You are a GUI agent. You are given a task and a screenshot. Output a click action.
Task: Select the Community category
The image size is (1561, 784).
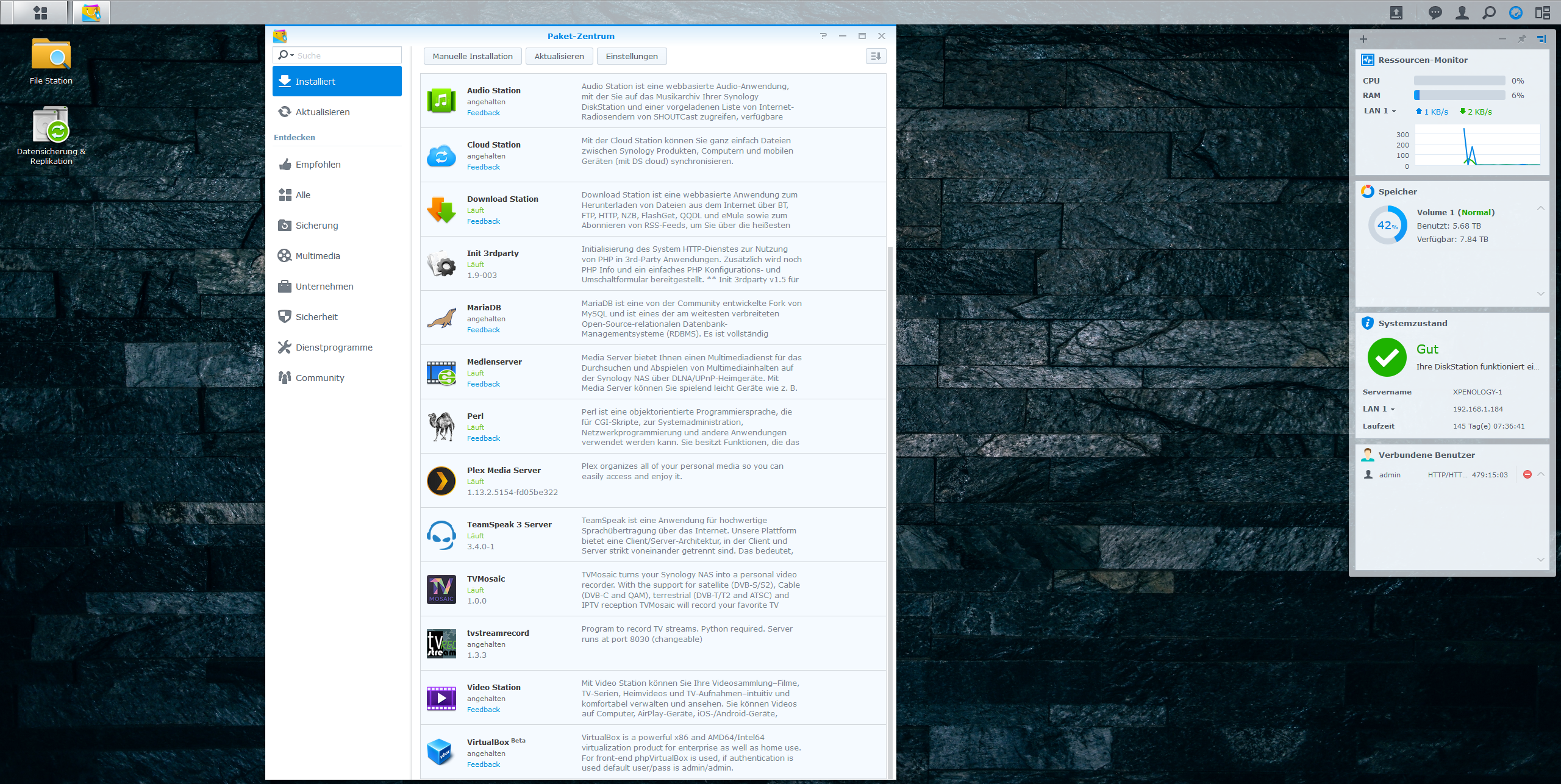tap(320, 378)
